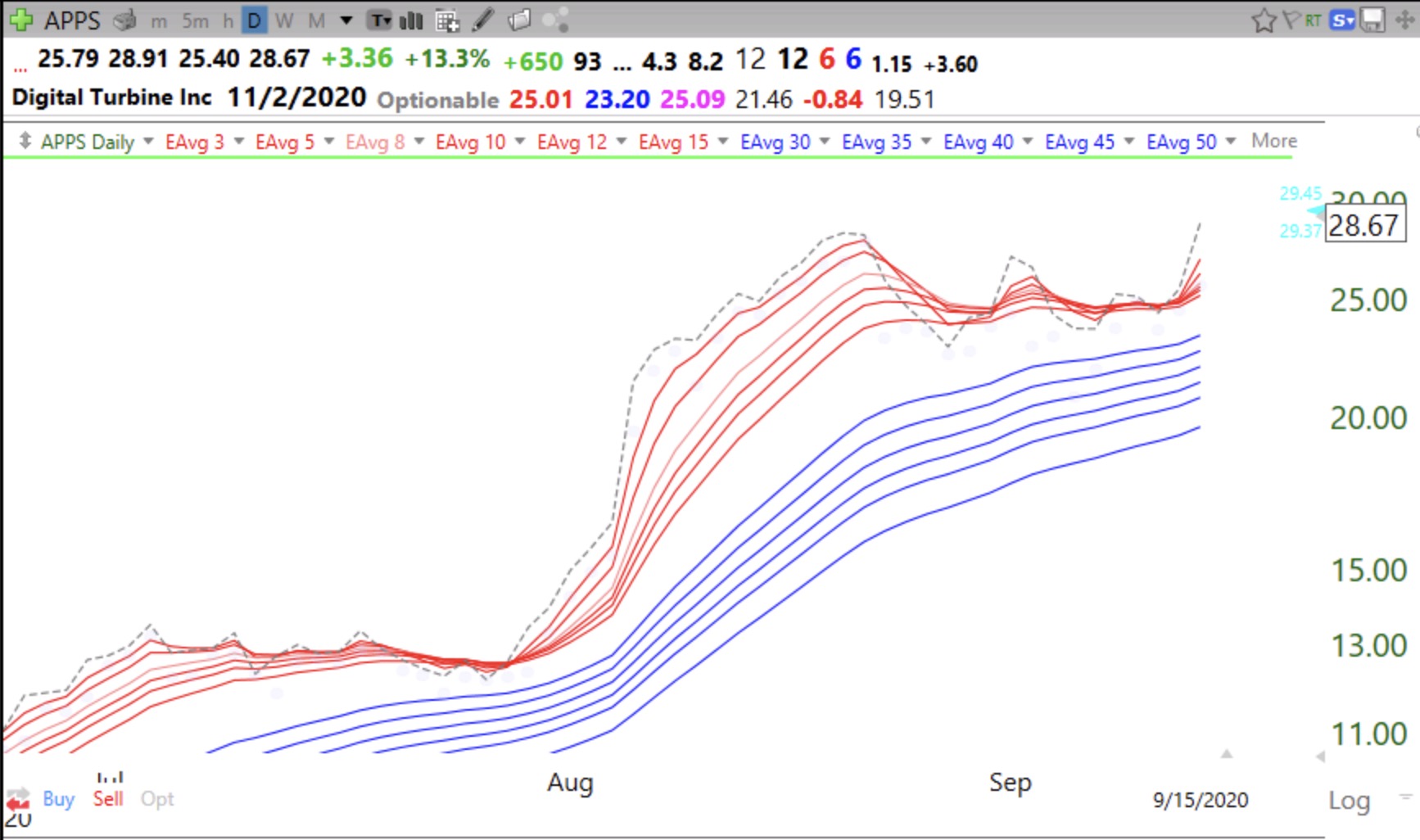Click the Digital Turbine Inc company name
1420x840 pixels.
(112, 97)
